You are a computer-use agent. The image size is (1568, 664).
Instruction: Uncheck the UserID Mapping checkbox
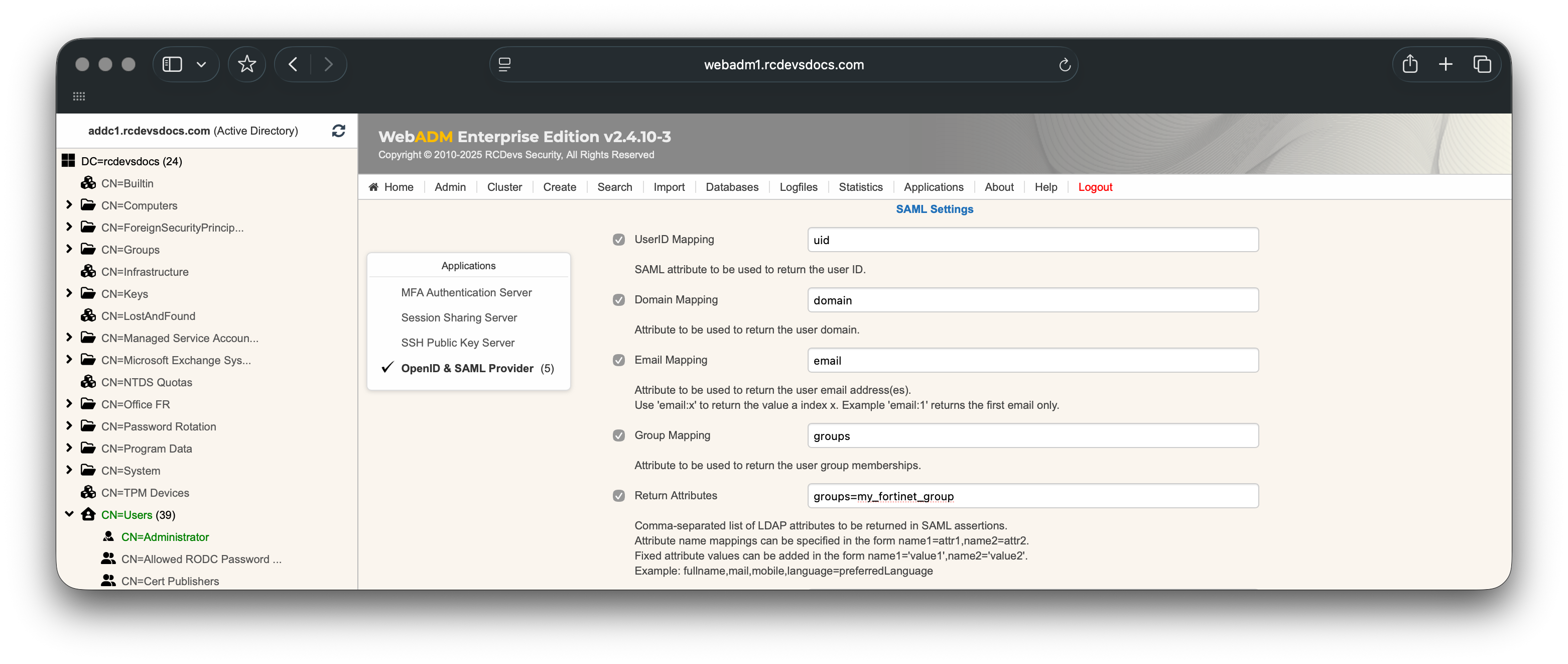618,240
